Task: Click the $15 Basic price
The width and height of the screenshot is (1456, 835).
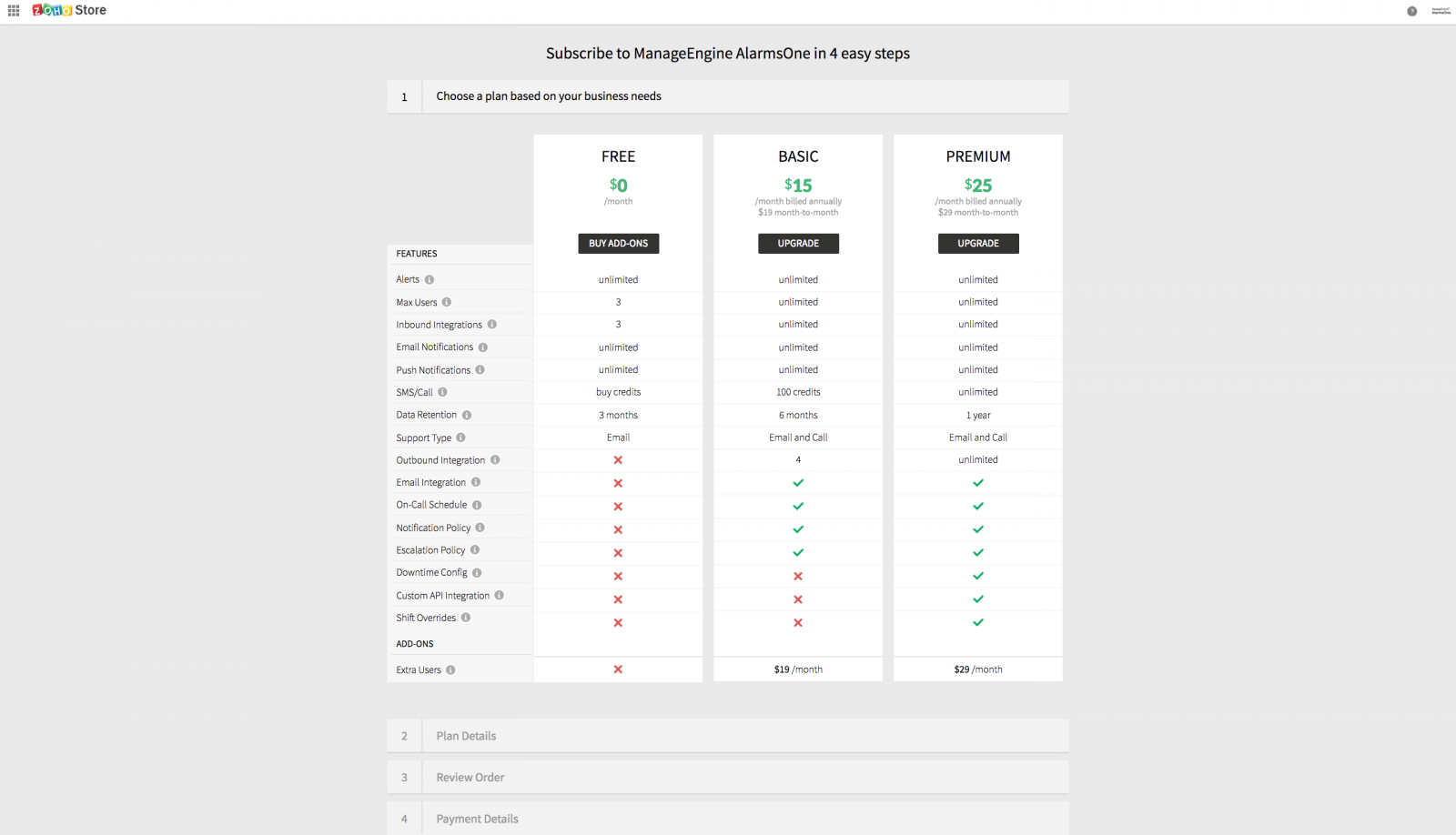Action: [798, 185]
